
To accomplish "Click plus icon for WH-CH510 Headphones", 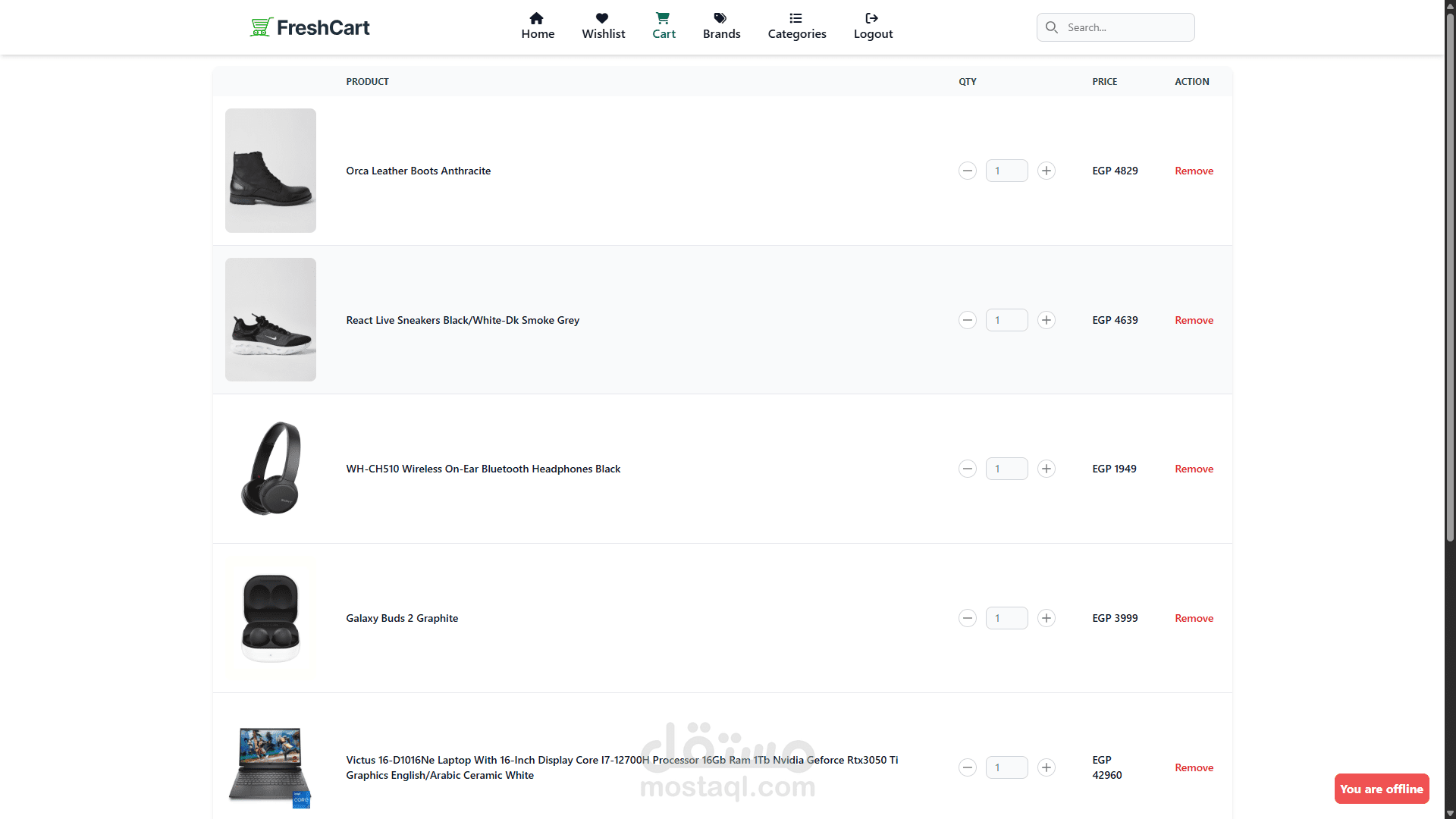I will click(x=1046, y=469).
